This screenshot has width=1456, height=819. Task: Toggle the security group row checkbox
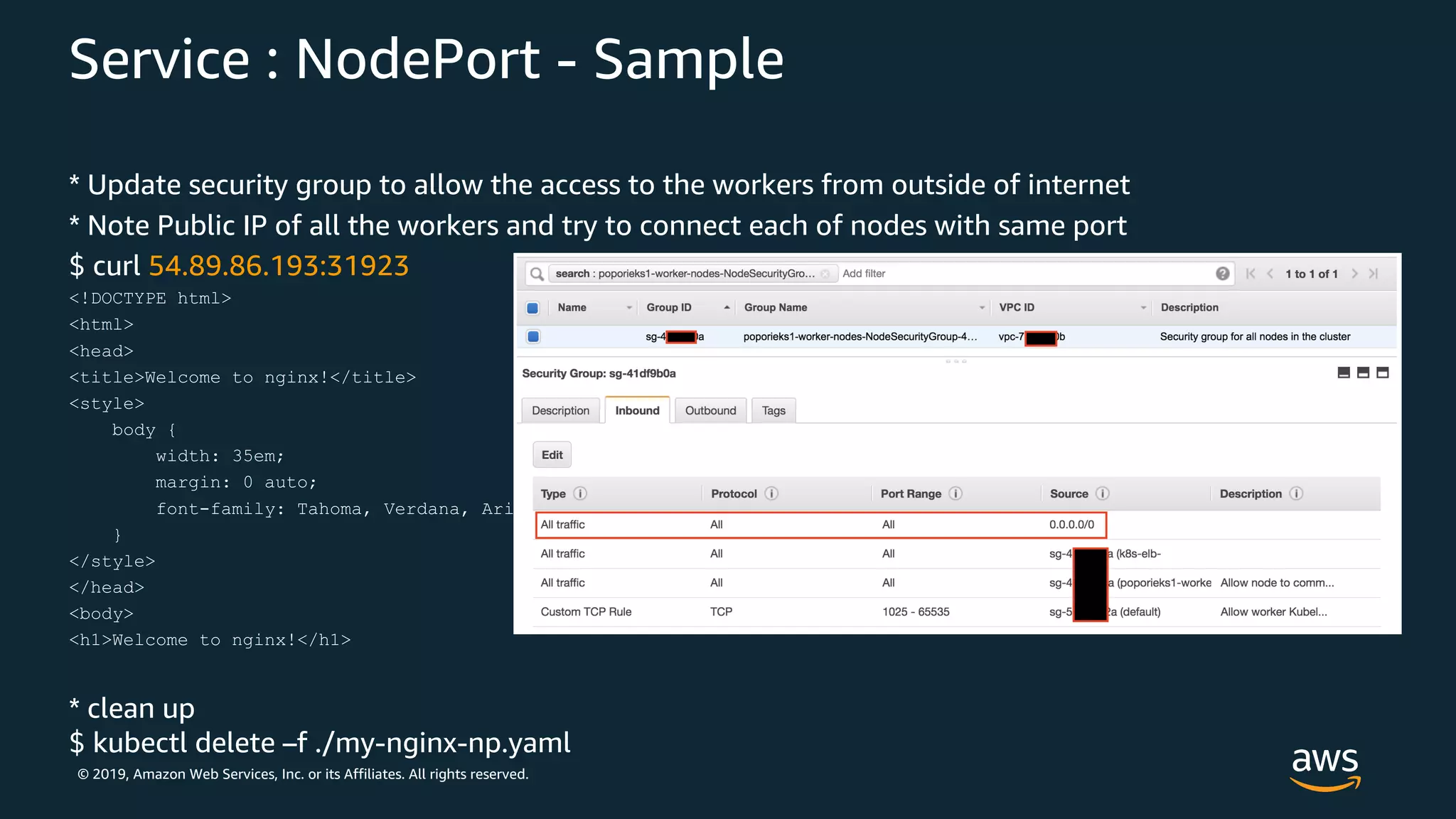pos(533,336)
